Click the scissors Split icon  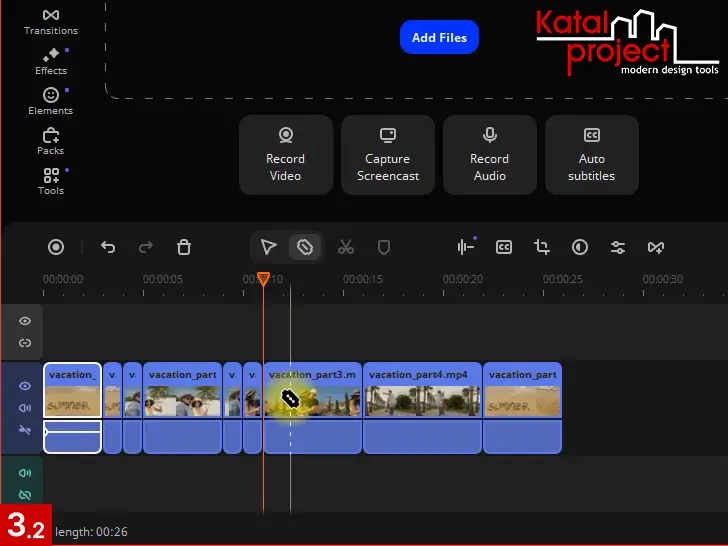pos(346,247)
